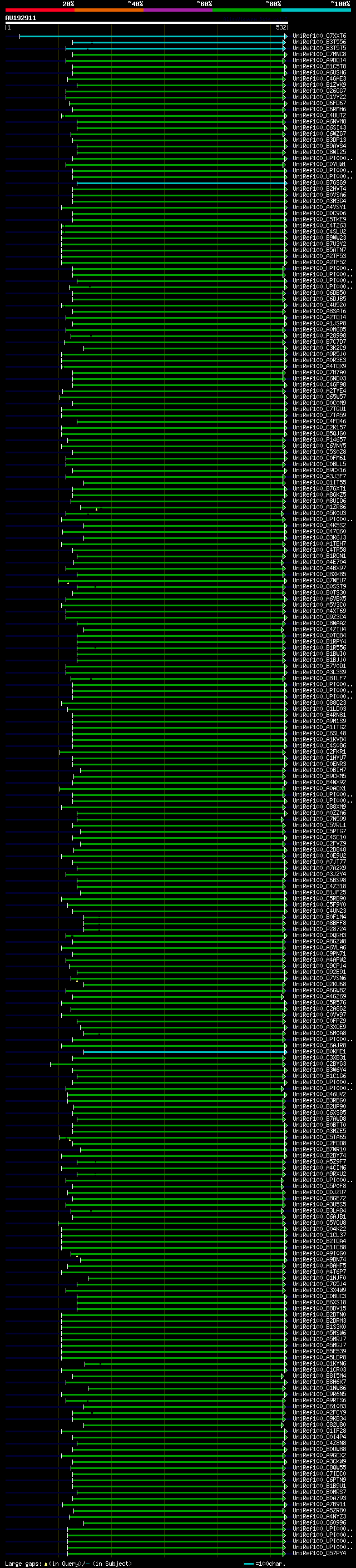Select hit label UniRef100_C5F9Y0
Image resolution: width=356 pixels, height=1568 pixels.
[x=319, y=904]
